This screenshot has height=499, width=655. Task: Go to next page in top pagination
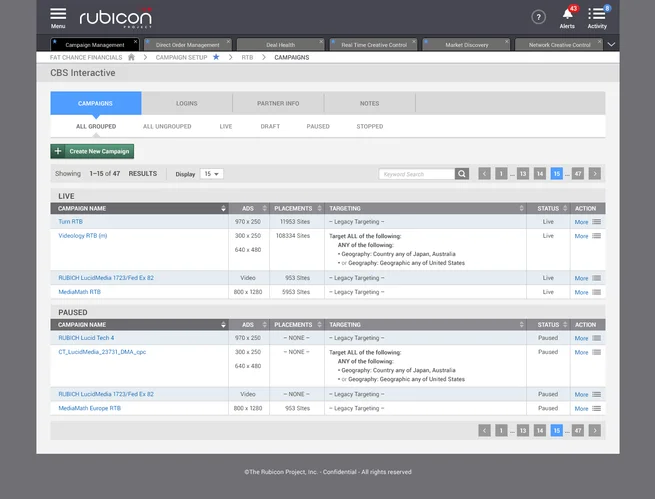click(x=595, y=174)
